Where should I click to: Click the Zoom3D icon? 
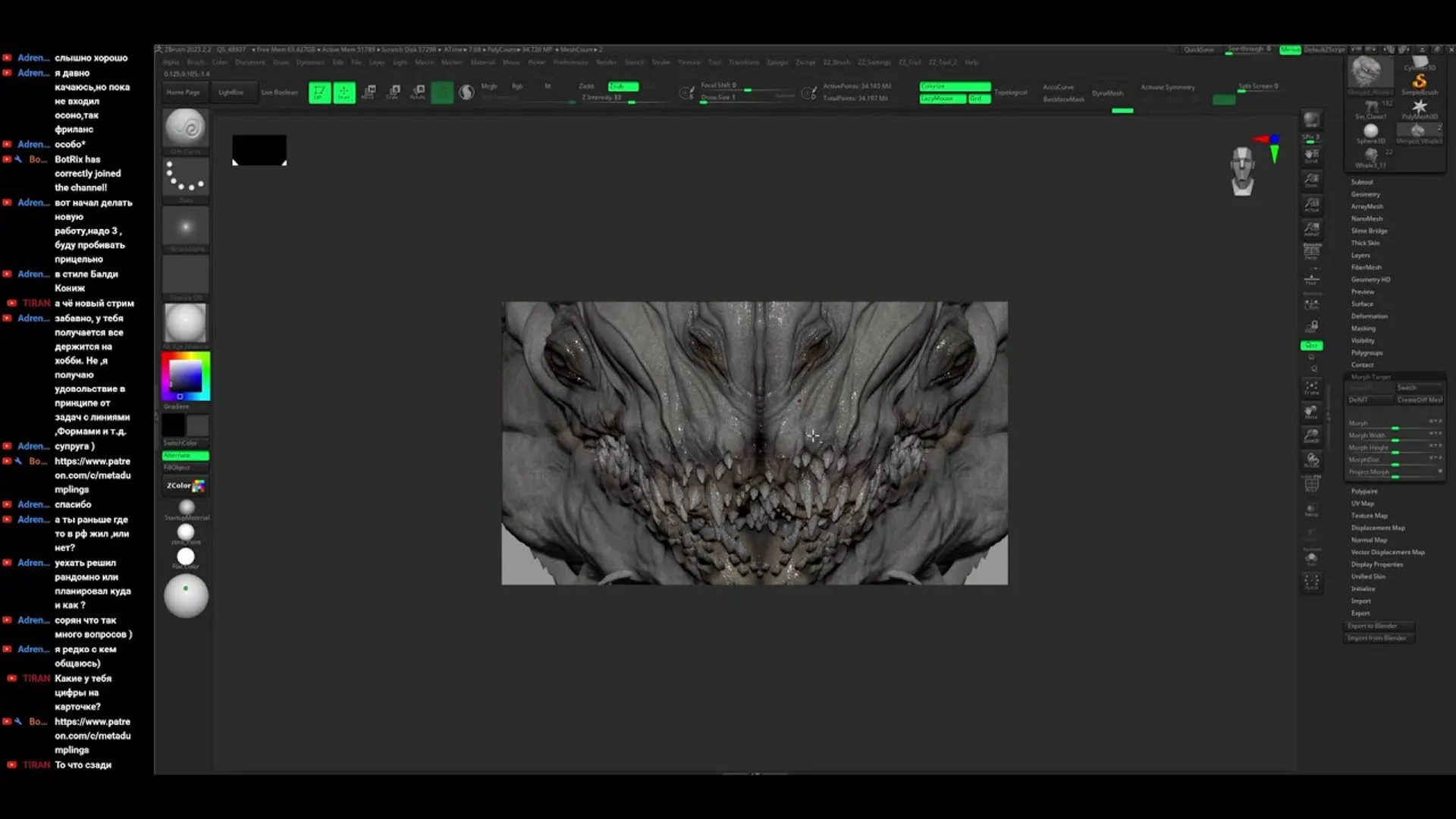coord(1311,436)
